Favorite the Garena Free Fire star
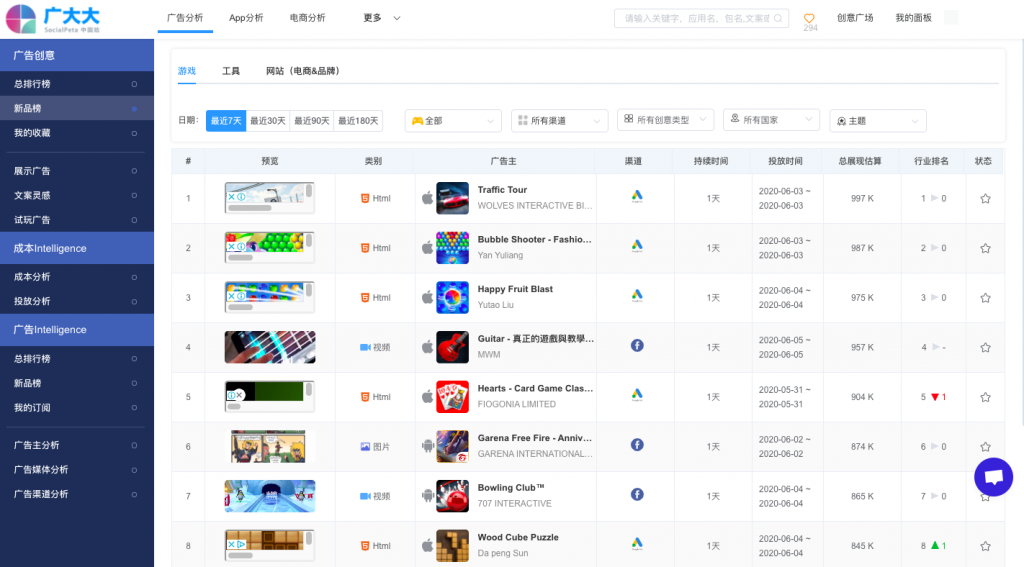Screen dimensions: 1024x567 pos(985,447)
